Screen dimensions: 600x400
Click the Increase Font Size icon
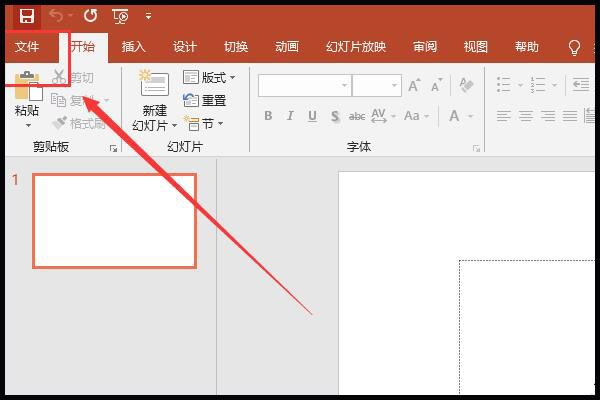click(x=415, y=86)
